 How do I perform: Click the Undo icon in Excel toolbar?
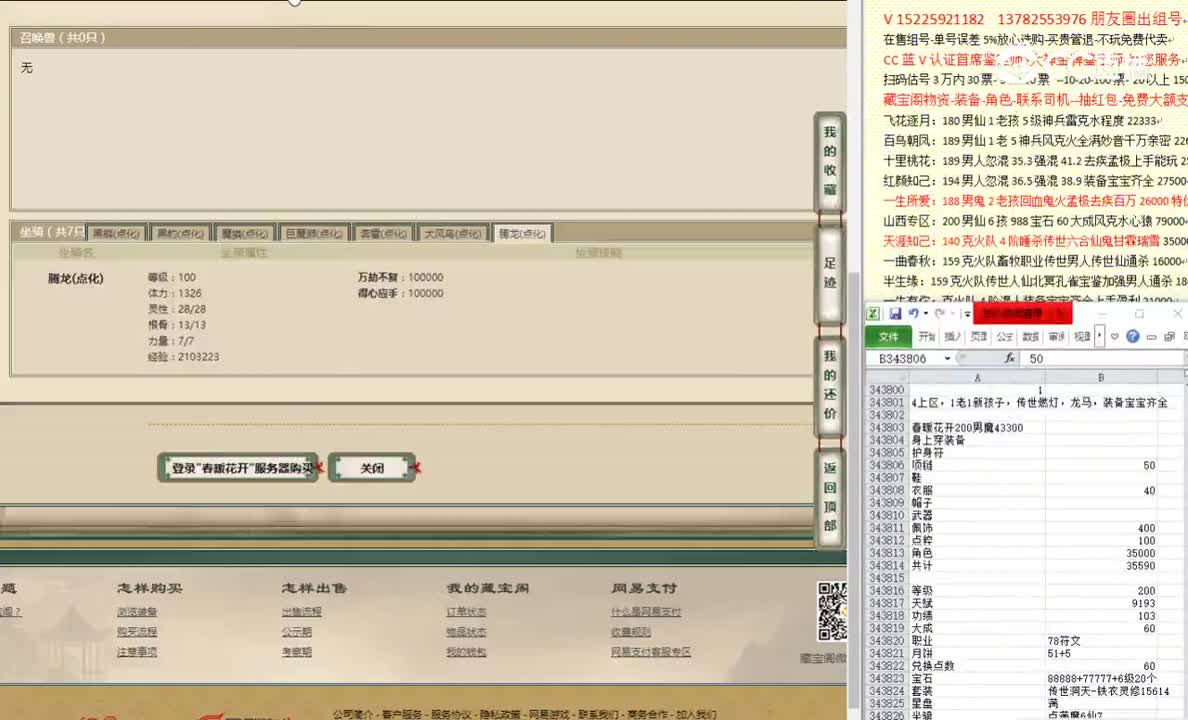[915, 313]
